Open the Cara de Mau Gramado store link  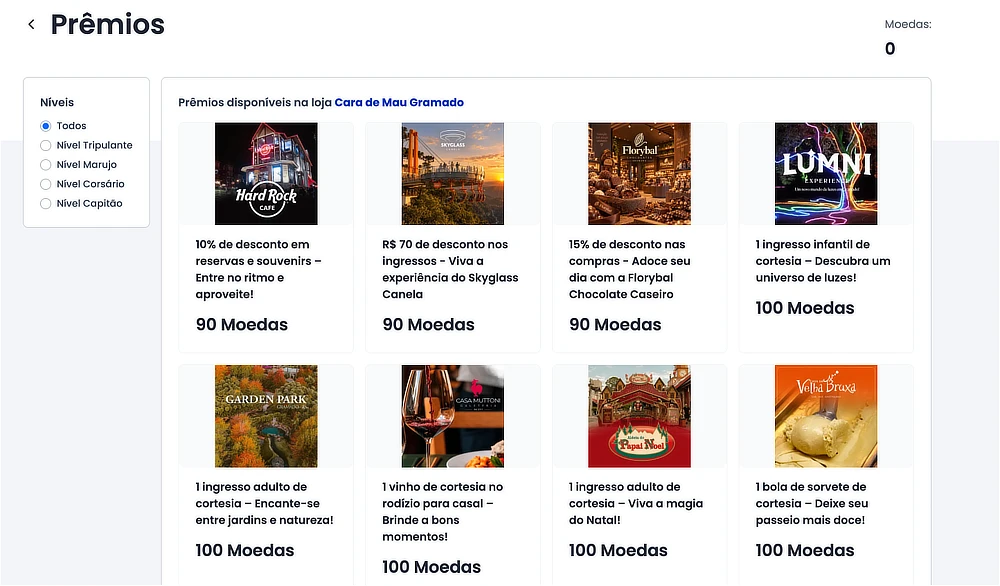399,103
